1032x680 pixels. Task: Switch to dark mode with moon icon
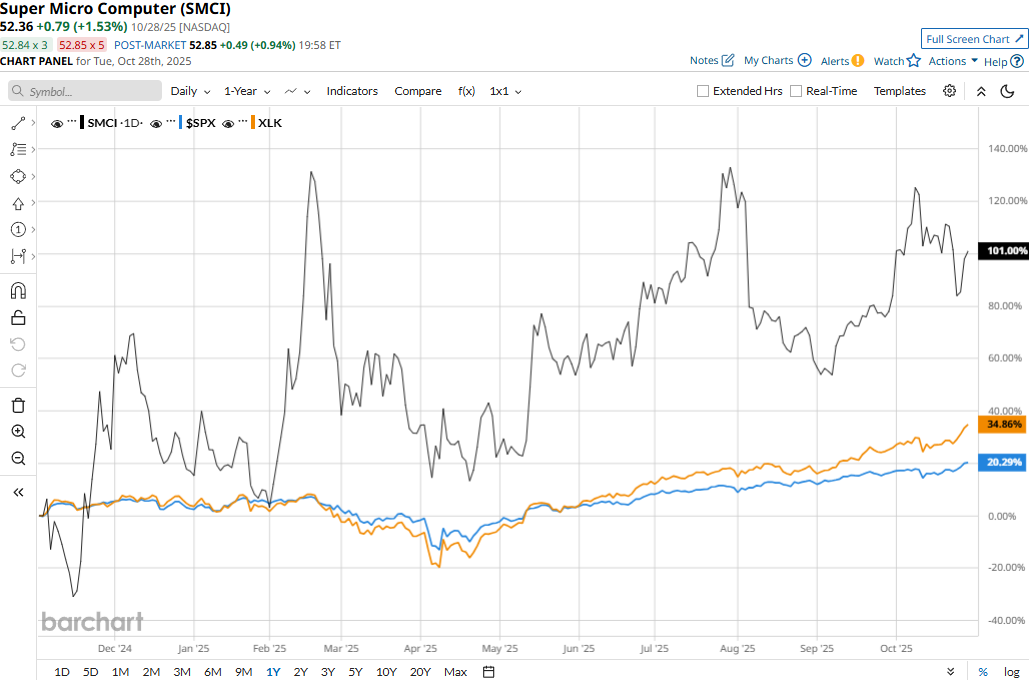[1007, 91]
